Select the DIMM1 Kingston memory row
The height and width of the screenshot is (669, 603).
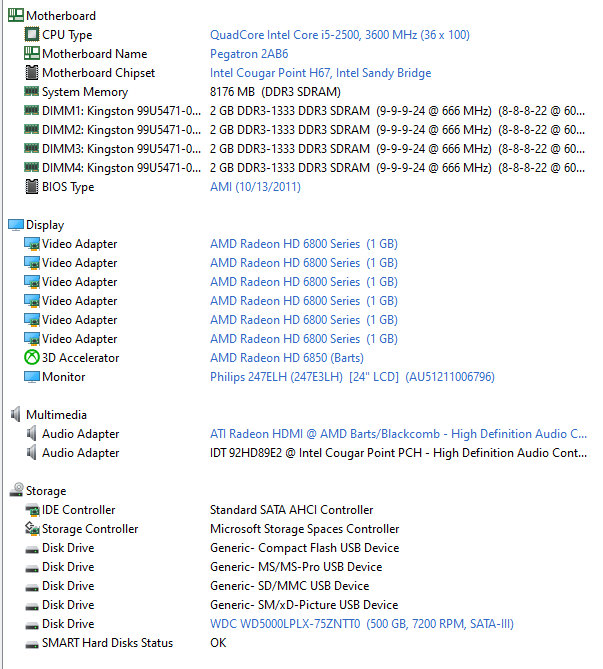(x=114, y=111)
